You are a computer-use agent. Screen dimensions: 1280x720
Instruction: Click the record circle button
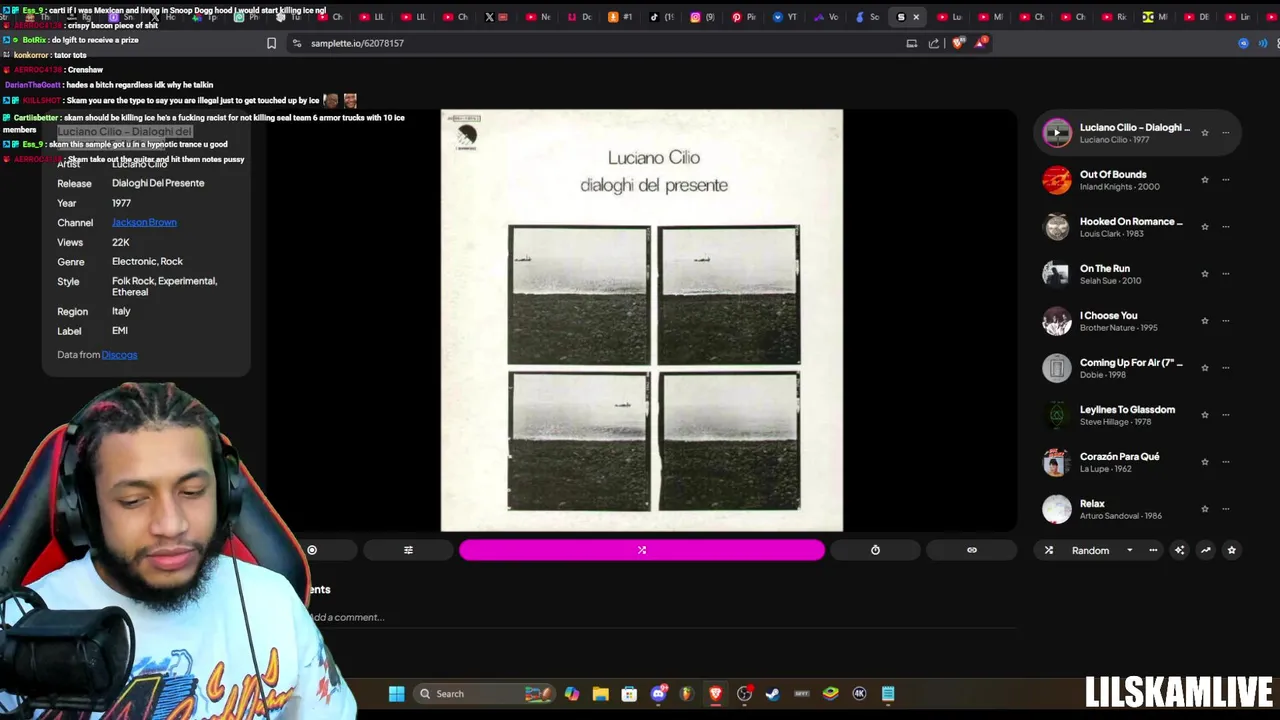(312, 550)
